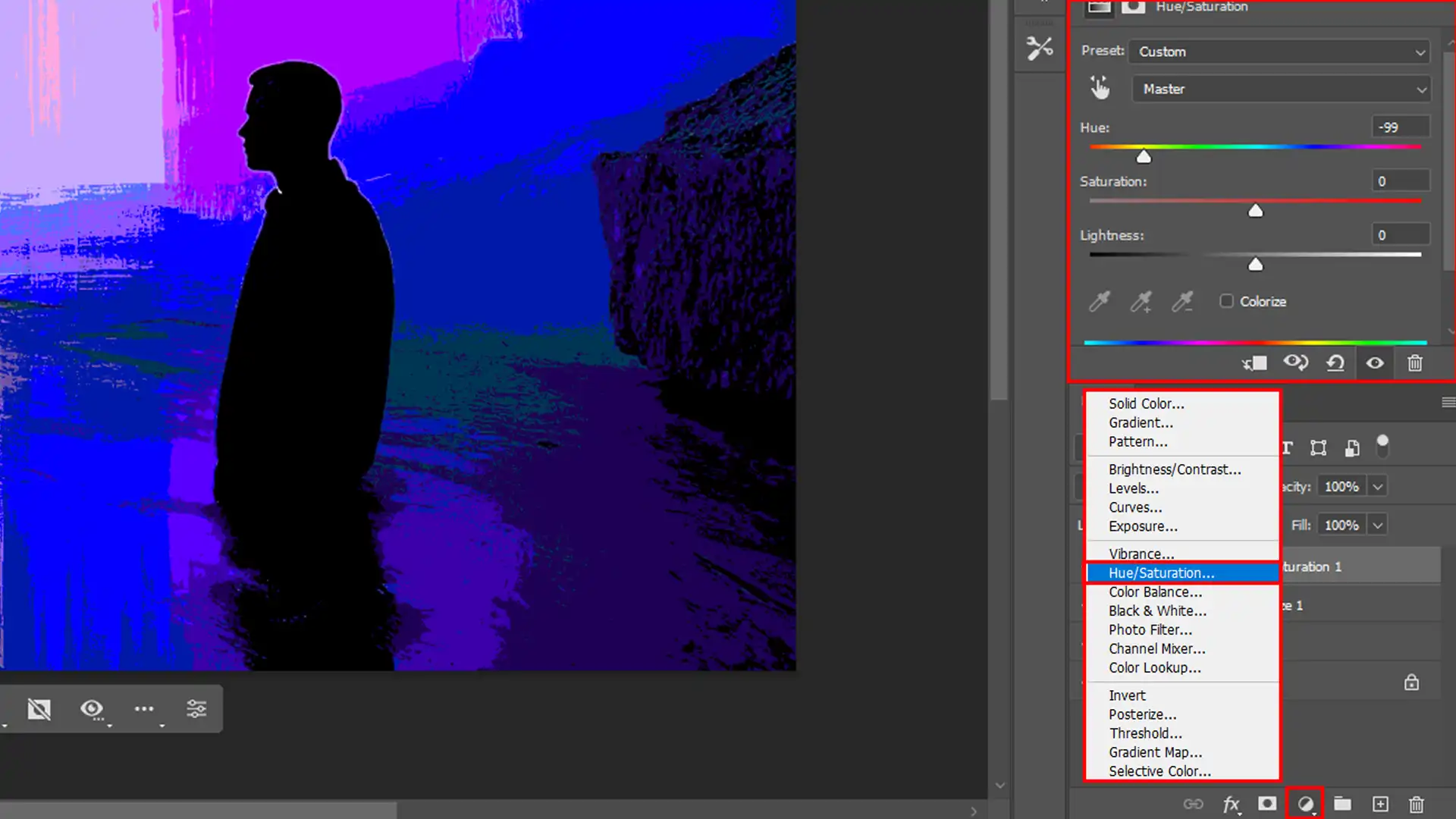The width and height of the screenshot is (1456, 819).
Task: Open the Master channel dropdown
Action: (1281, 89)
